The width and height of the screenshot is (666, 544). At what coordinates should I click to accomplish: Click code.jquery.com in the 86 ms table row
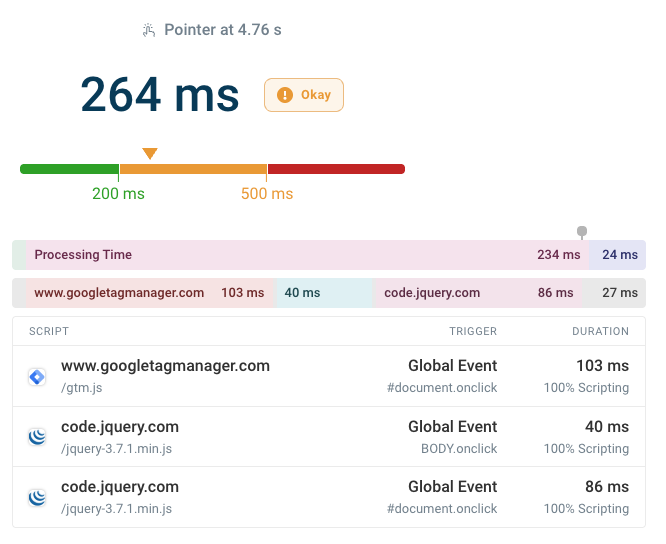pos(120,487)
